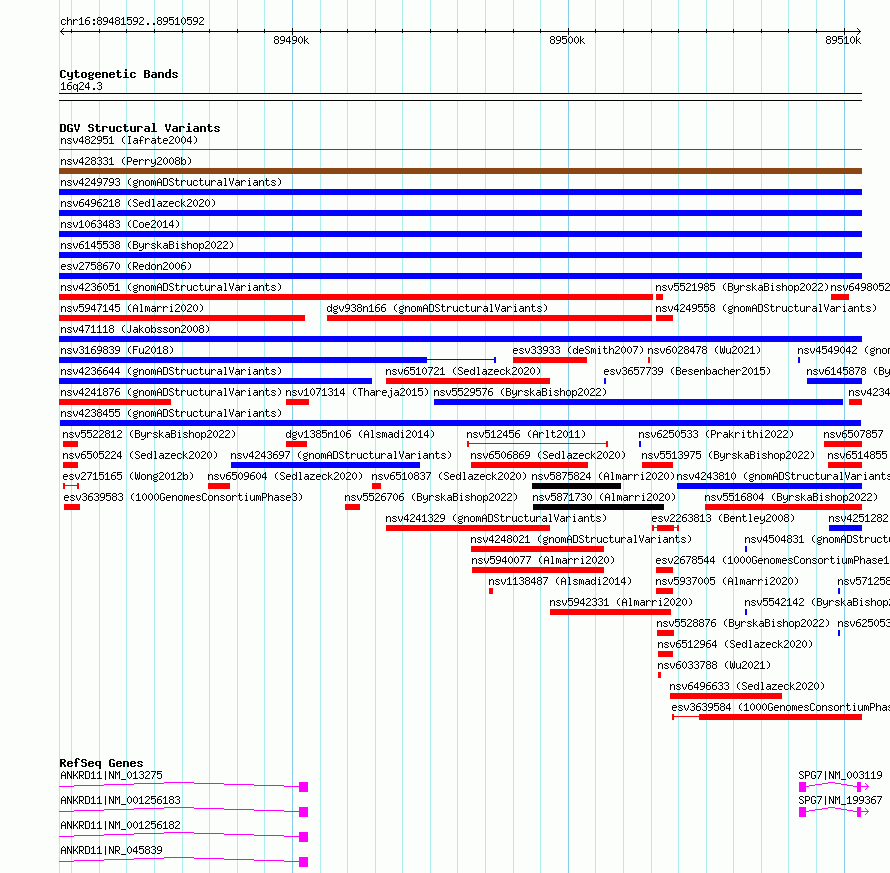Select the nsv6145538 (ByrskaBishop2022) label
Screen dimensions: 890x873
point(147,245)
